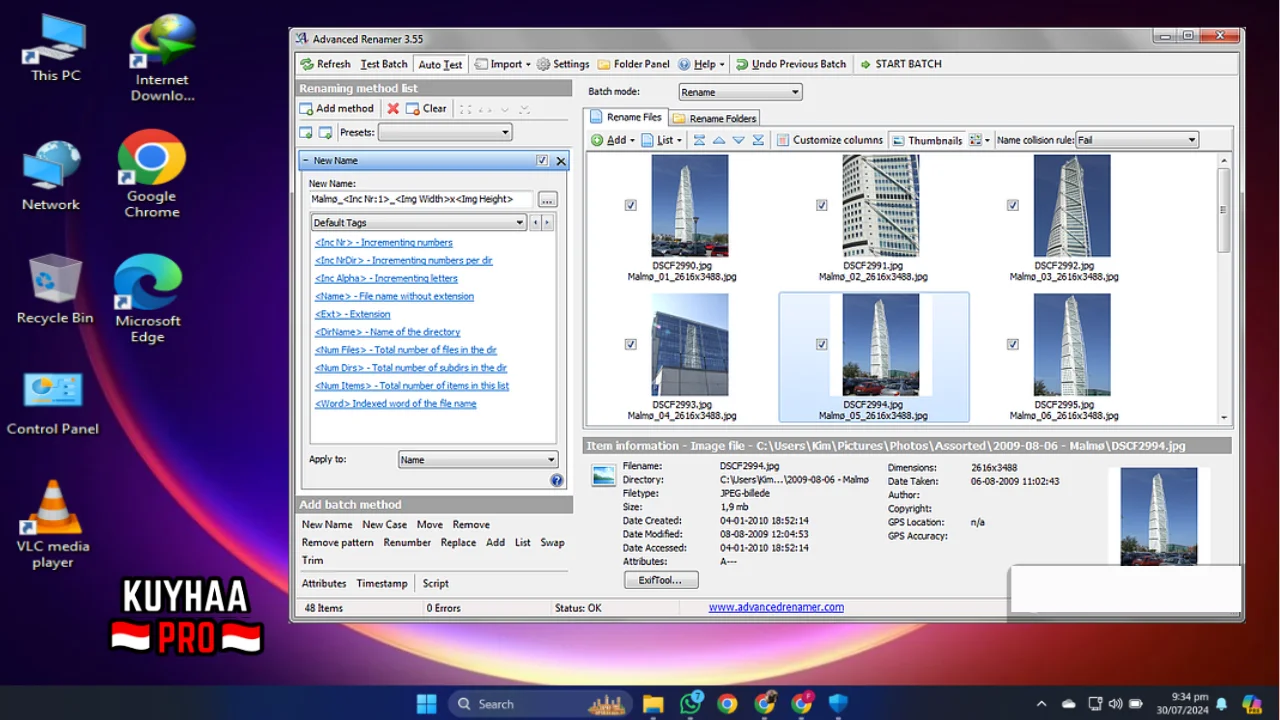Click the Add method icon
1280x720 pixels.
[x=307, y=109]
